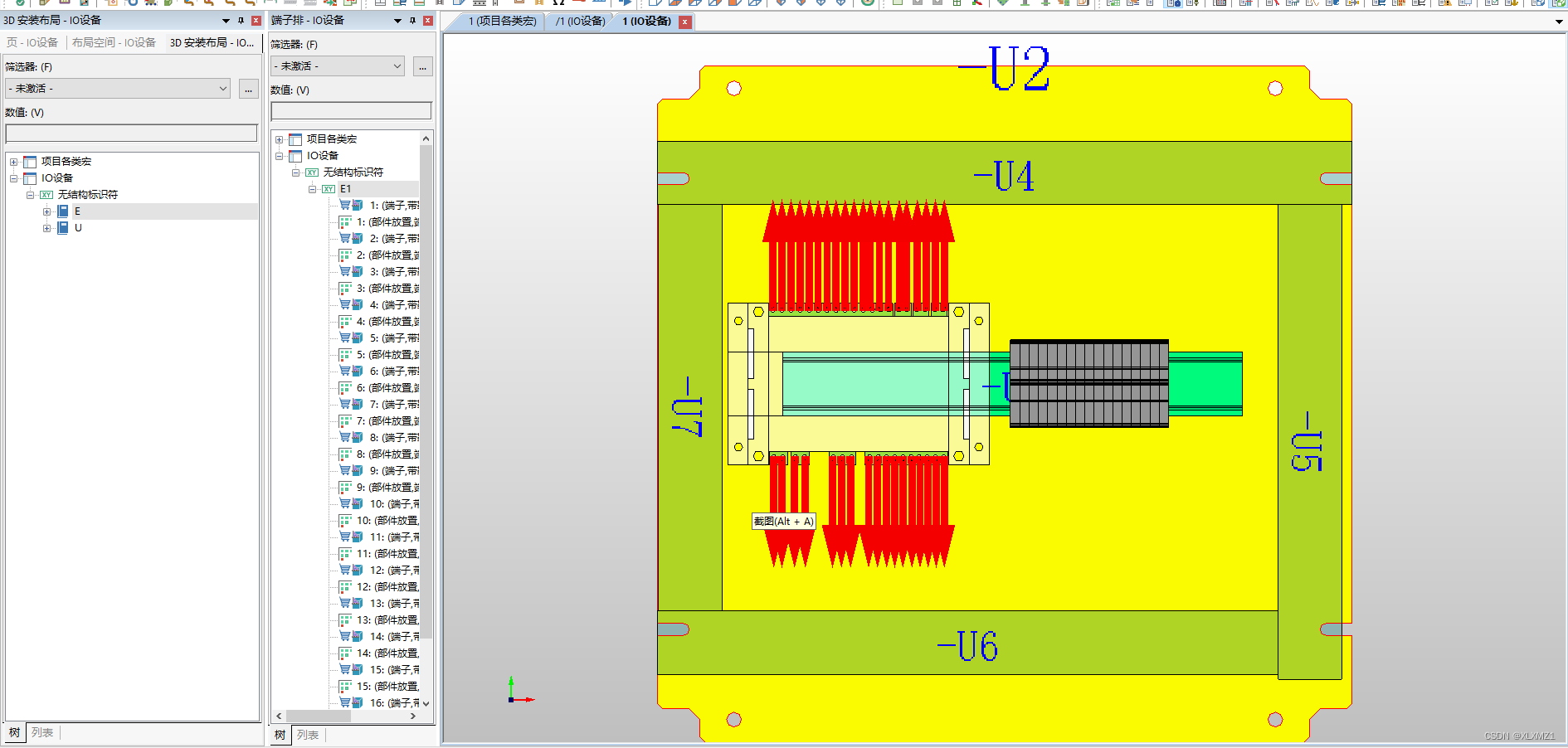Click XY icon beside E1
Screen dimensions: 1568x748
(x=329, y=189)
